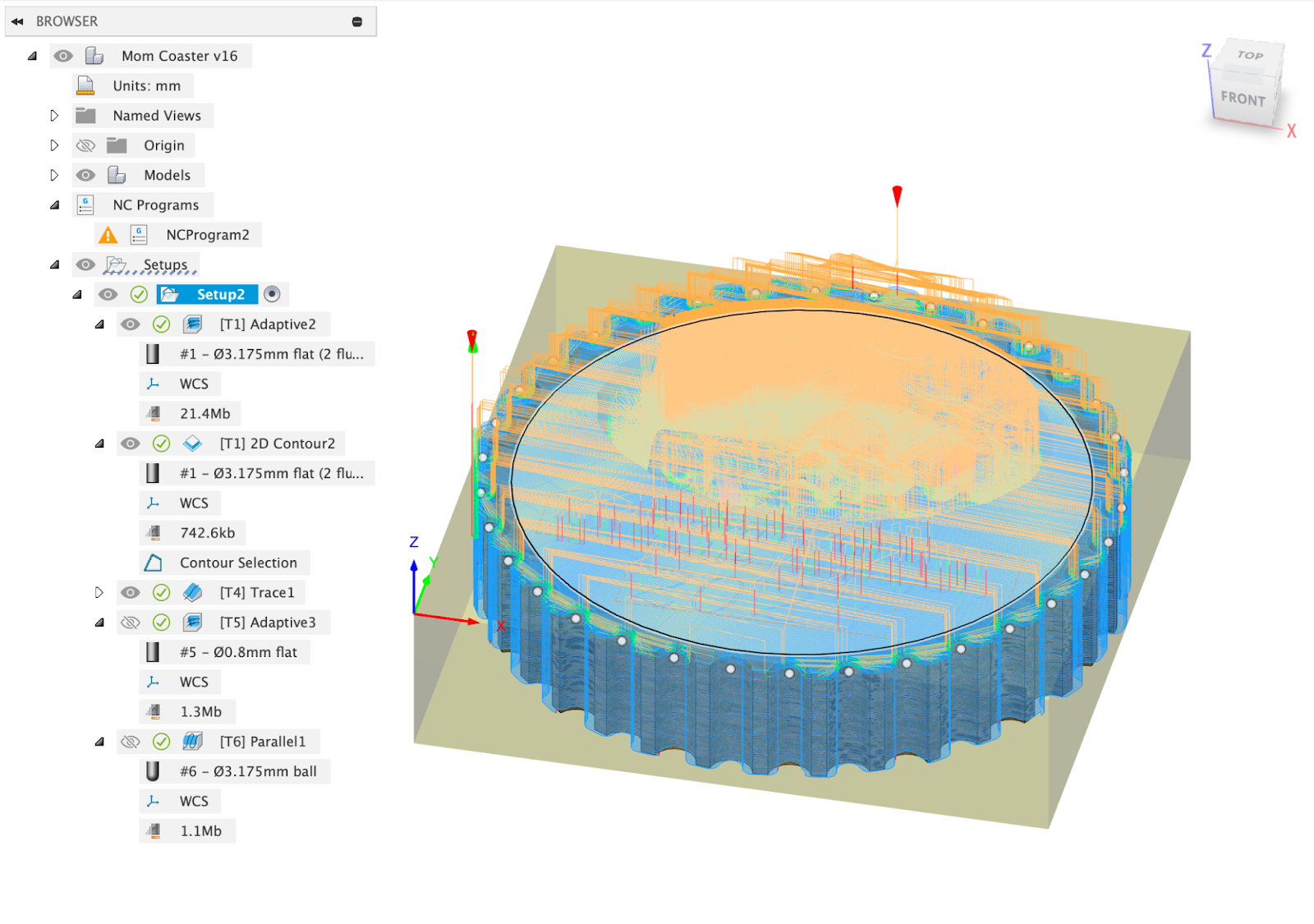1314x924 pixels.
Task: Click the Trace1 operation icon
Action: coord(192,592)
